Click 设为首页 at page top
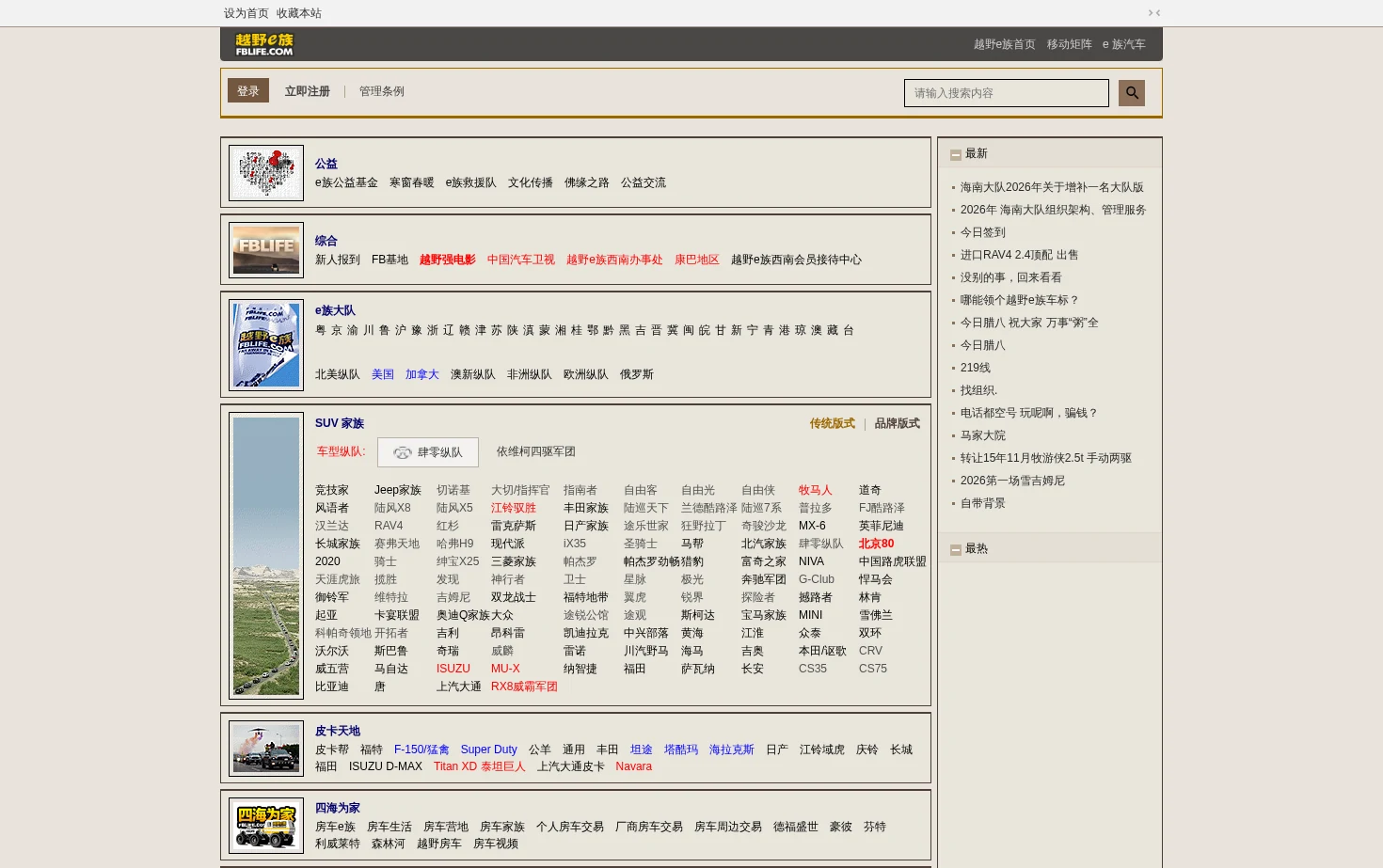The image size is (1383, 868). pyautogui.click(x=246, y=13)
